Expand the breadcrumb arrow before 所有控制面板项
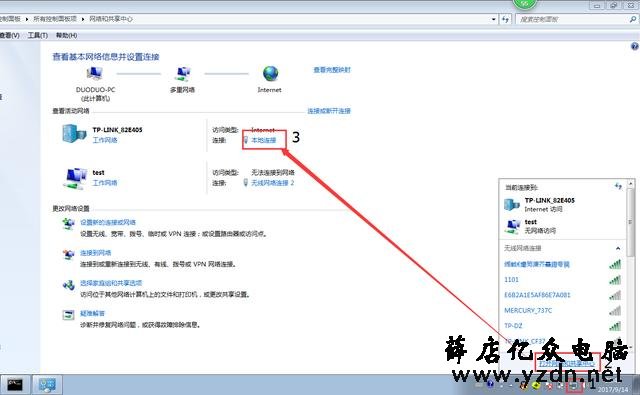640x395 pixels. (27, 19)
